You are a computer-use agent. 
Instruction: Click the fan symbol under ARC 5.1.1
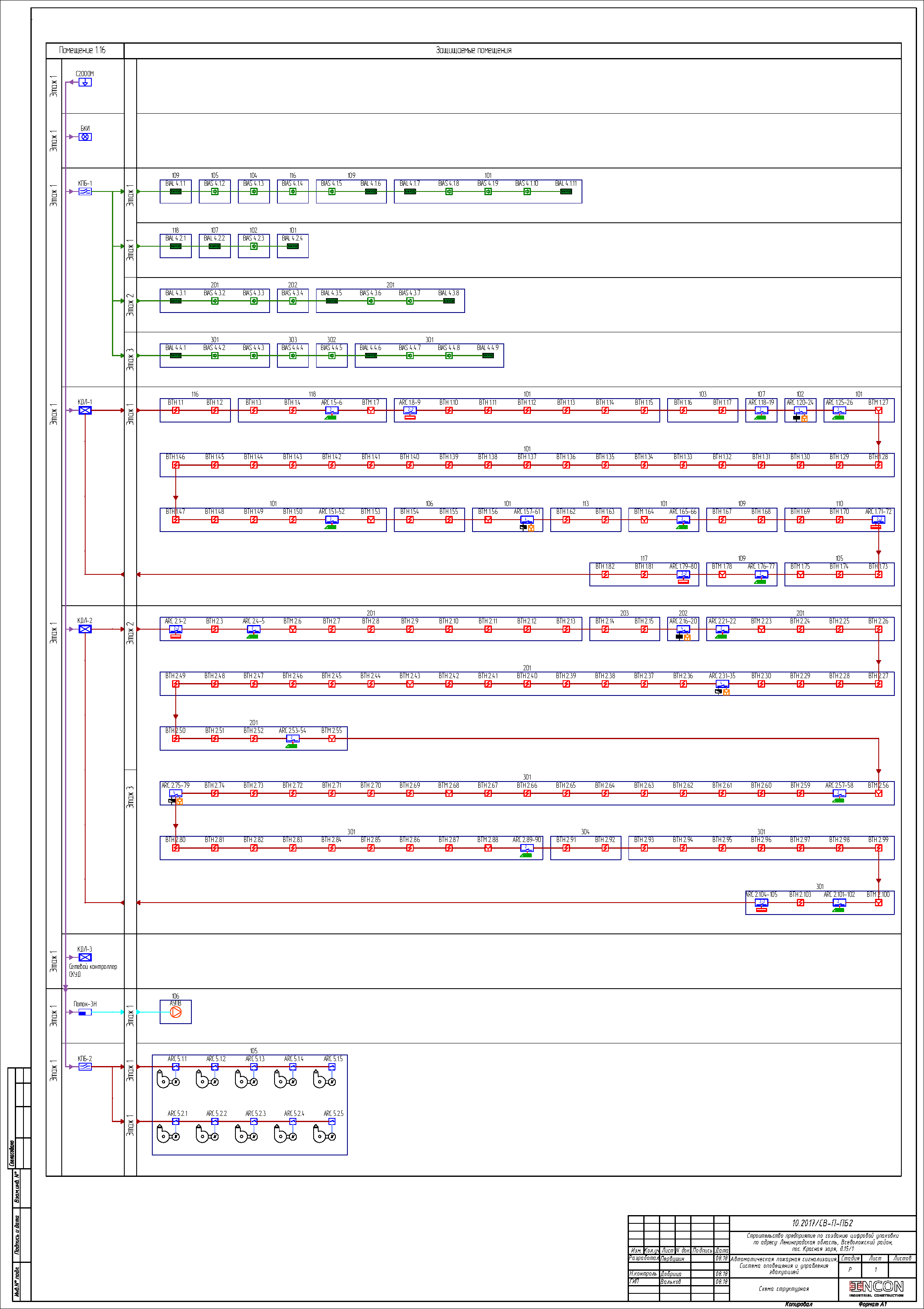168,1079
